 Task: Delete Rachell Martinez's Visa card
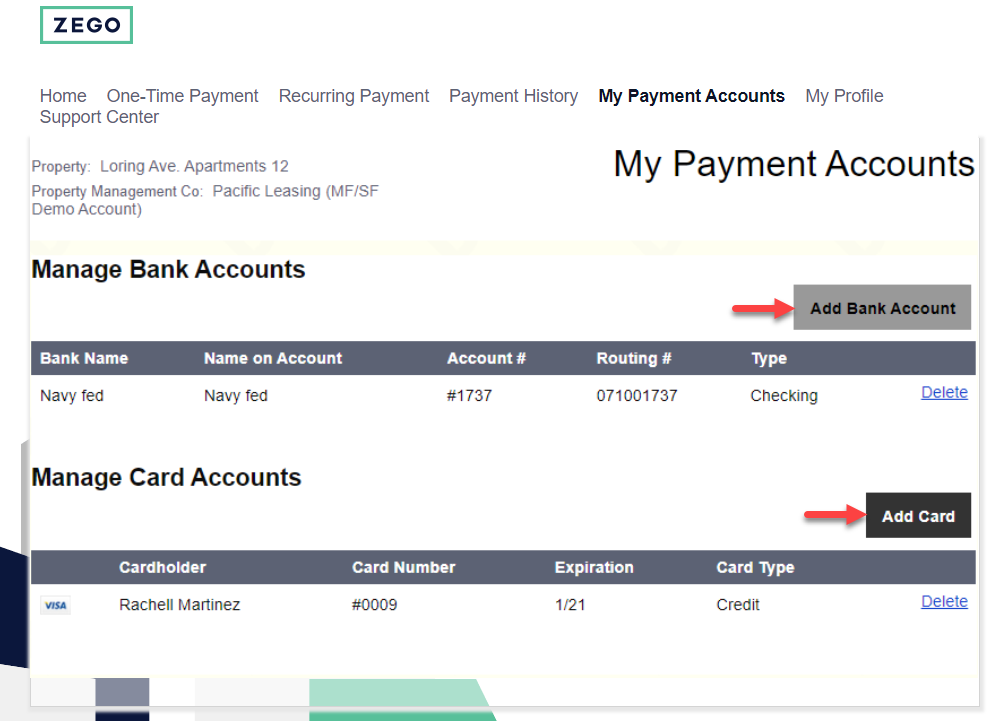tap(944, 601)
